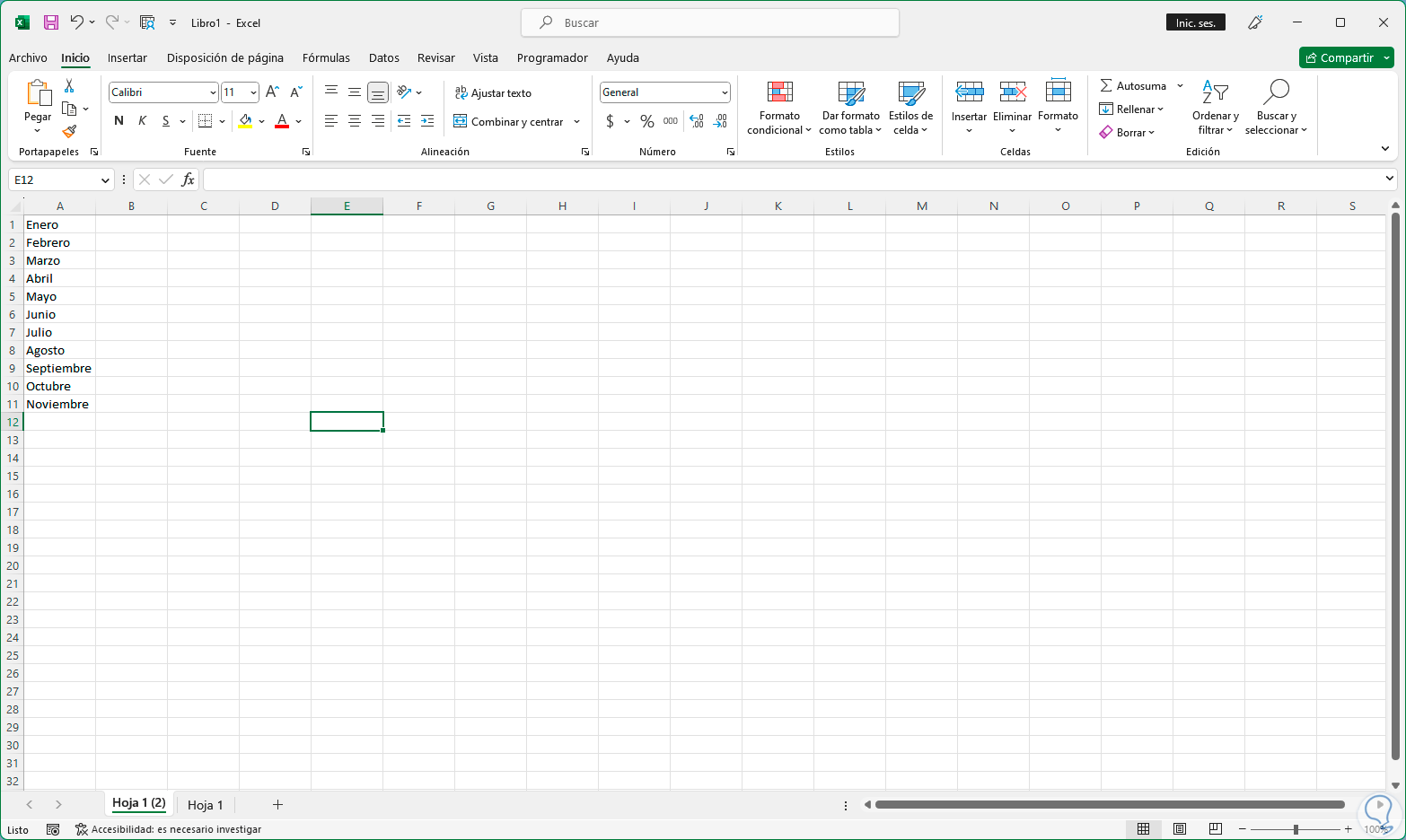
Task: Toggle middle vertical alignment
Action: (355, 92)
